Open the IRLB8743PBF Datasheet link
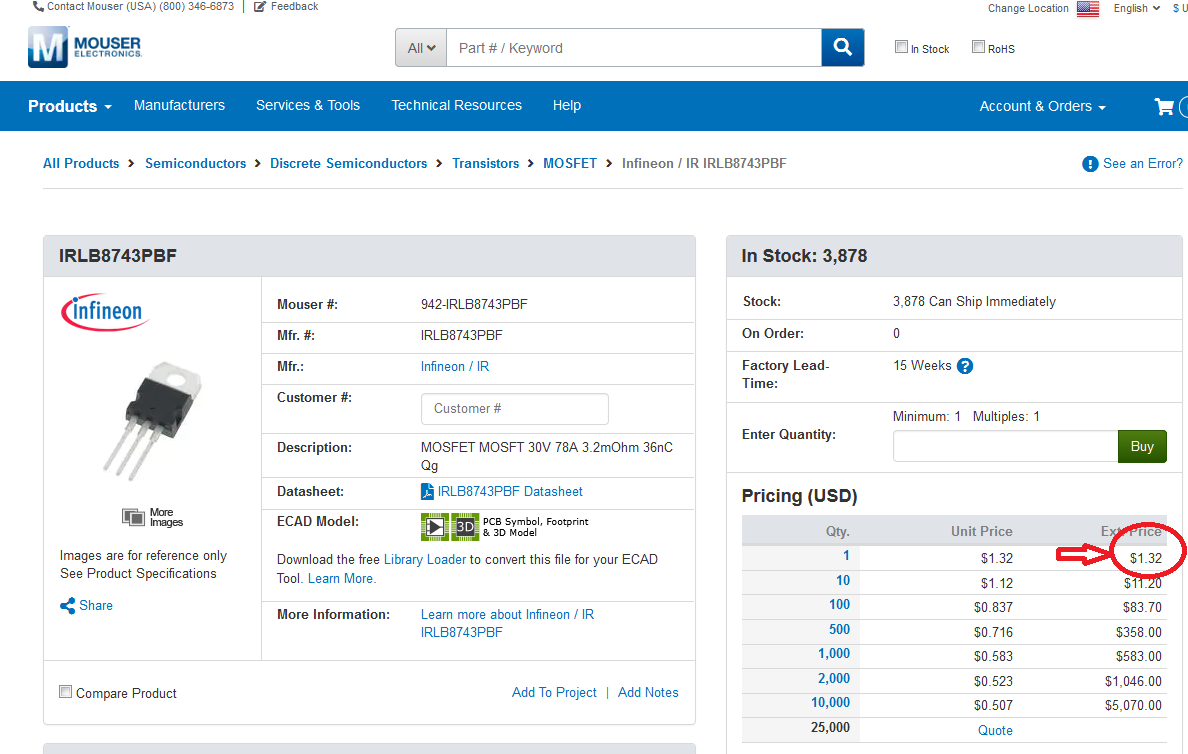The height and width of the screenshot is (754, 1188). click(x=510, y=492)
